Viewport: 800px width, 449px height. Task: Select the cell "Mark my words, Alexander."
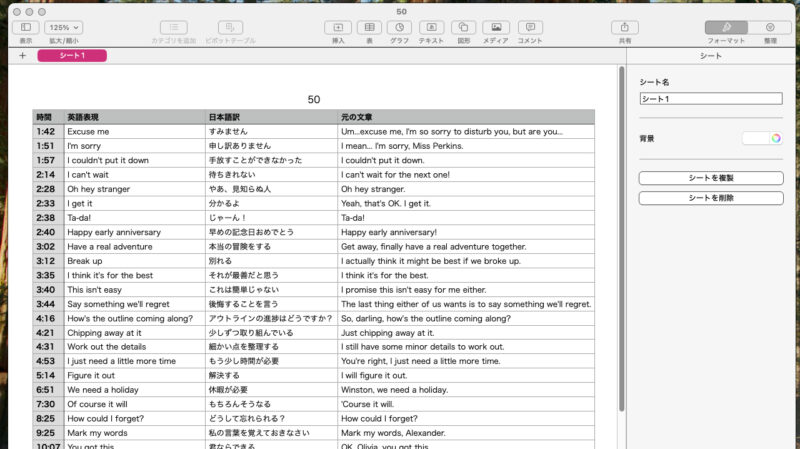pos(466,433)
